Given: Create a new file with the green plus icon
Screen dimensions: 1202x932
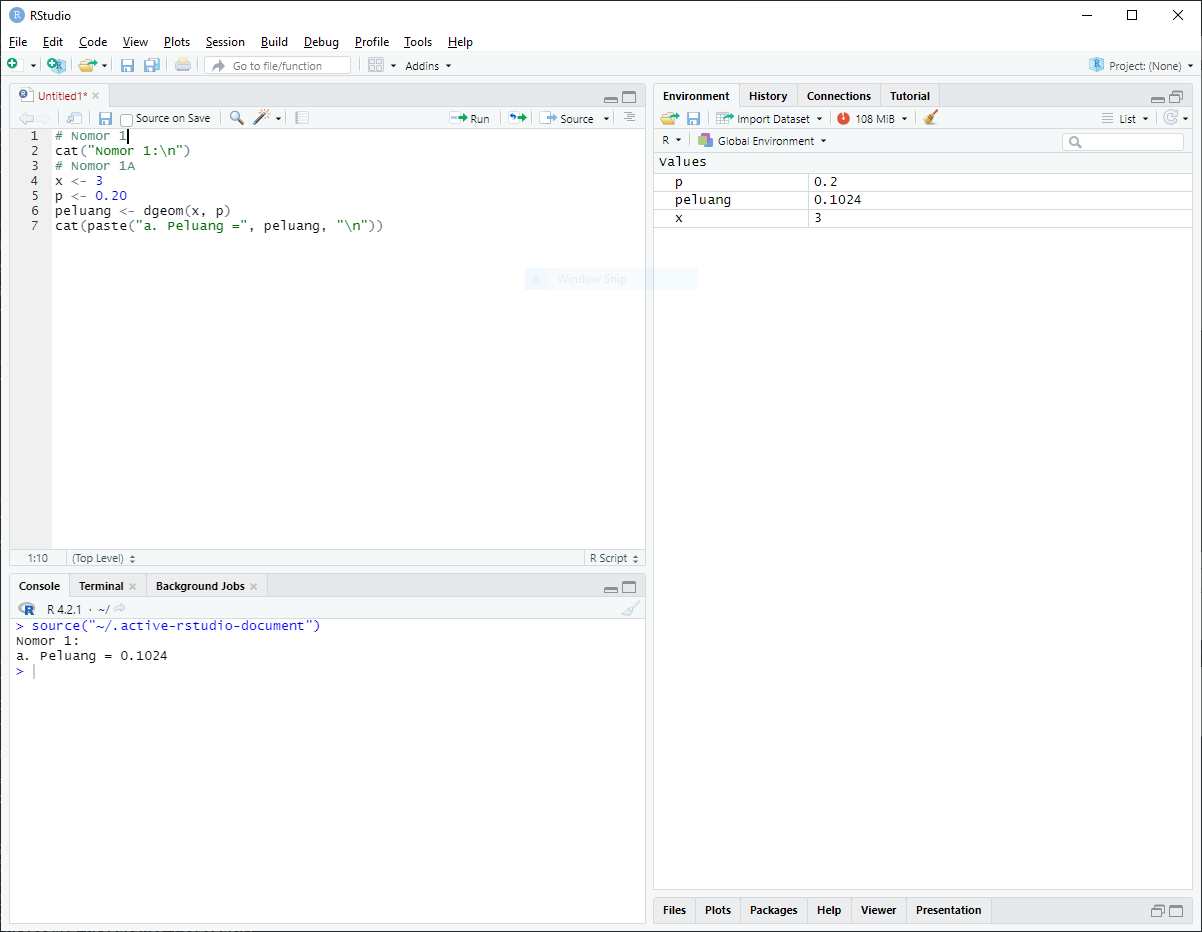Looking at the screenshot, I should (13, 65).
